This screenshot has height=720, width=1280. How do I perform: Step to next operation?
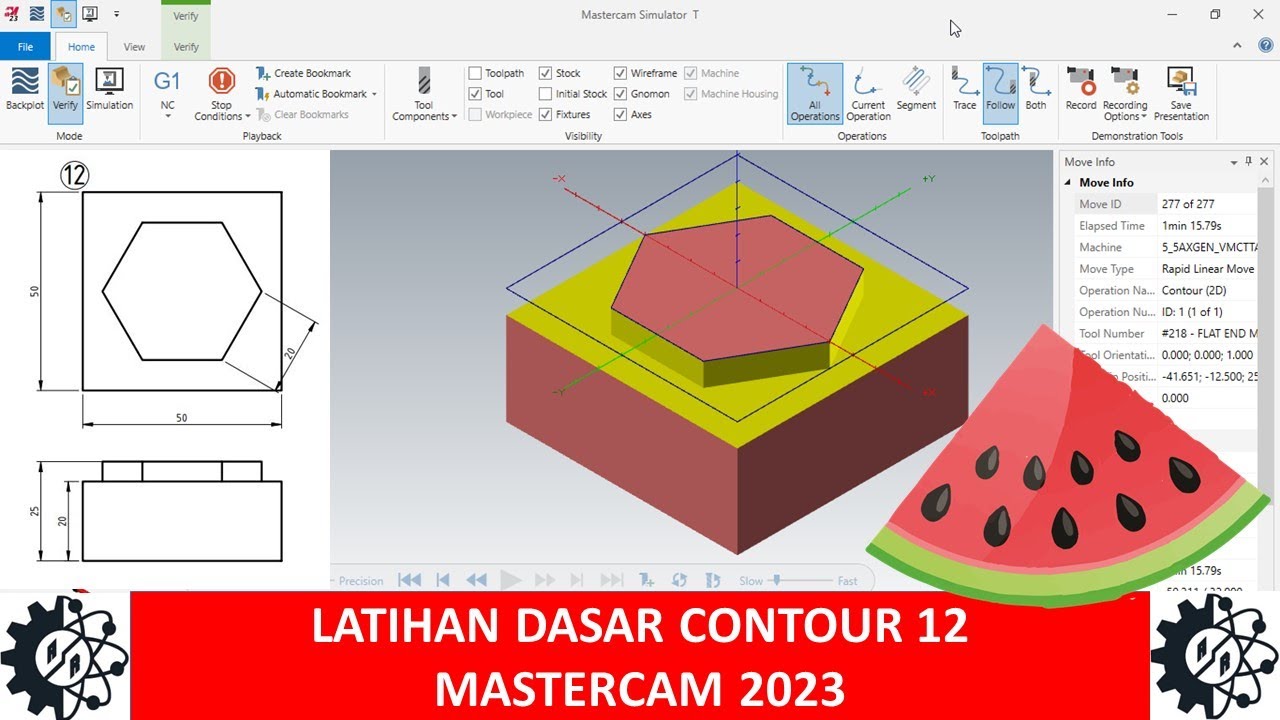[x=577, y=580]
